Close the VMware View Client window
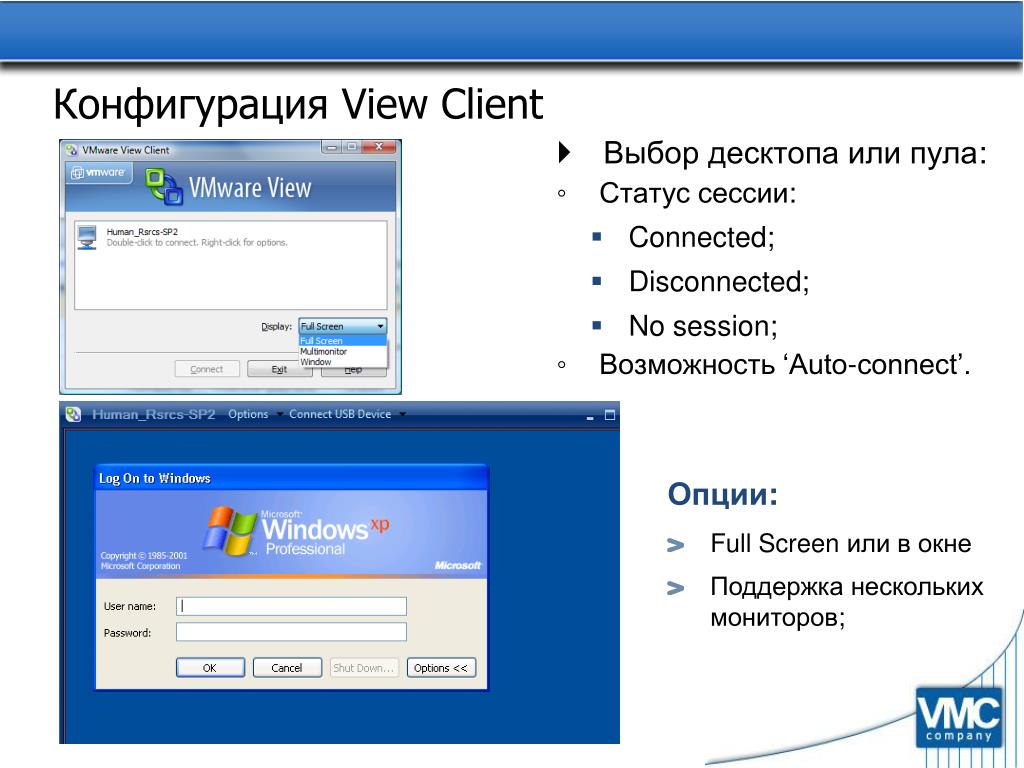 tap(378, 147)
